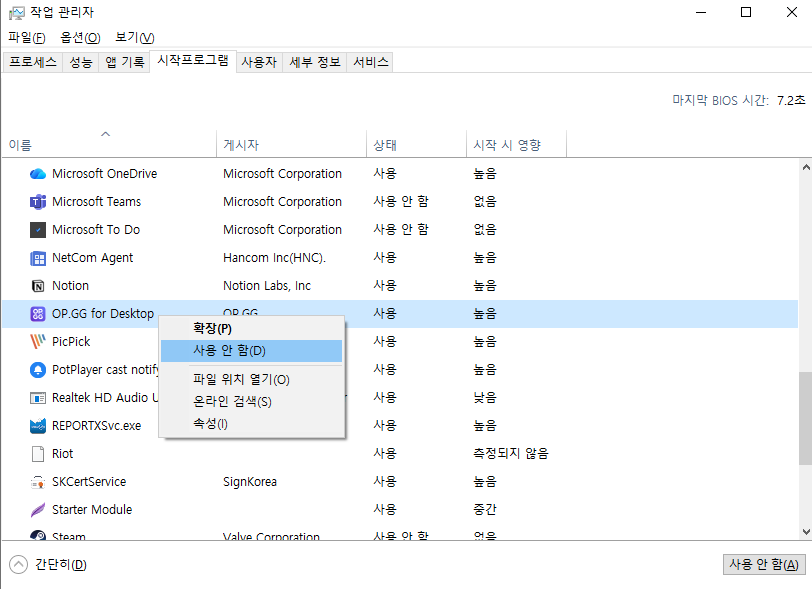This screenshot has width=812, height=589.
Task: Click the Realtek HD Audio icon
Action: (38, 397)
